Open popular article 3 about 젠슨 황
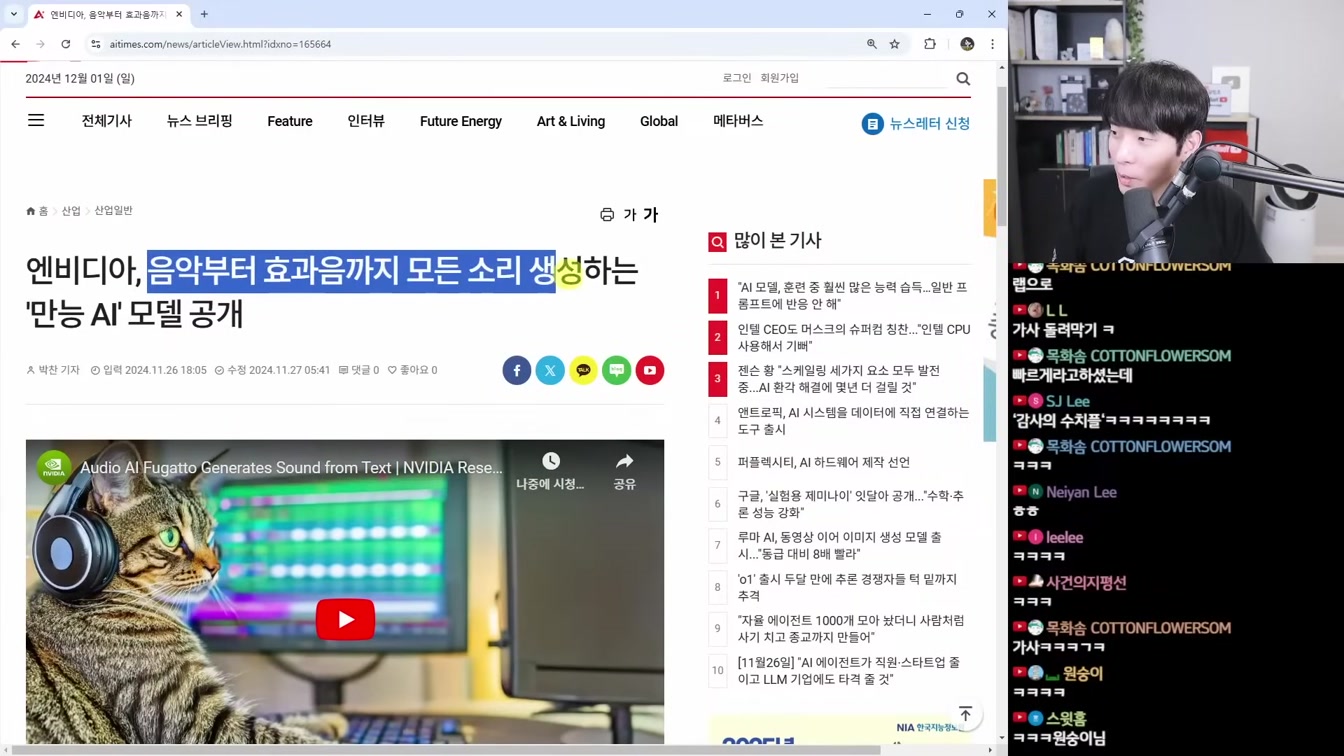1344x756 pixels. point(838,379)
